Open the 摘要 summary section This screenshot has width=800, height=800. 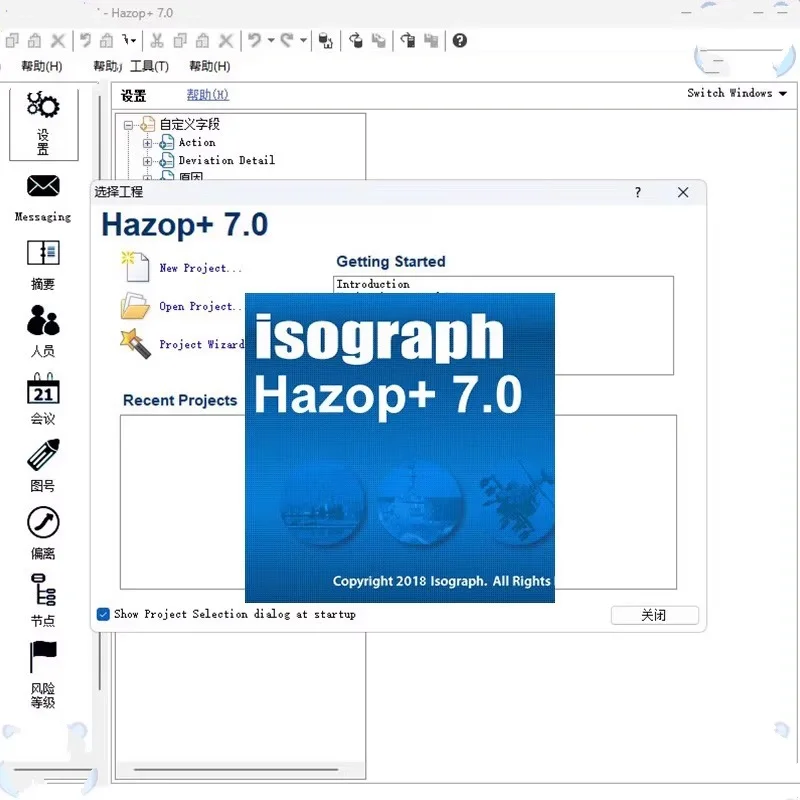point(43,265)
